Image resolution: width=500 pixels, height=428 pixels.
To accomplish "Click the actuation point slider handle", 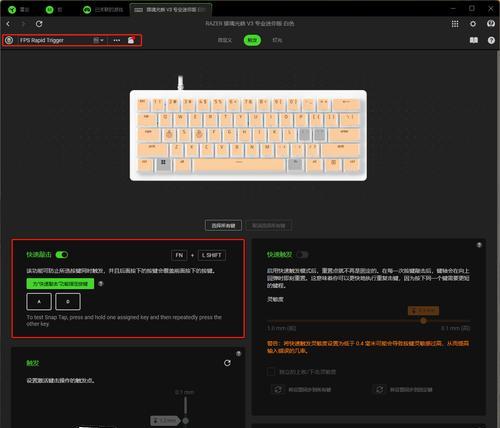I will point(186,421).
